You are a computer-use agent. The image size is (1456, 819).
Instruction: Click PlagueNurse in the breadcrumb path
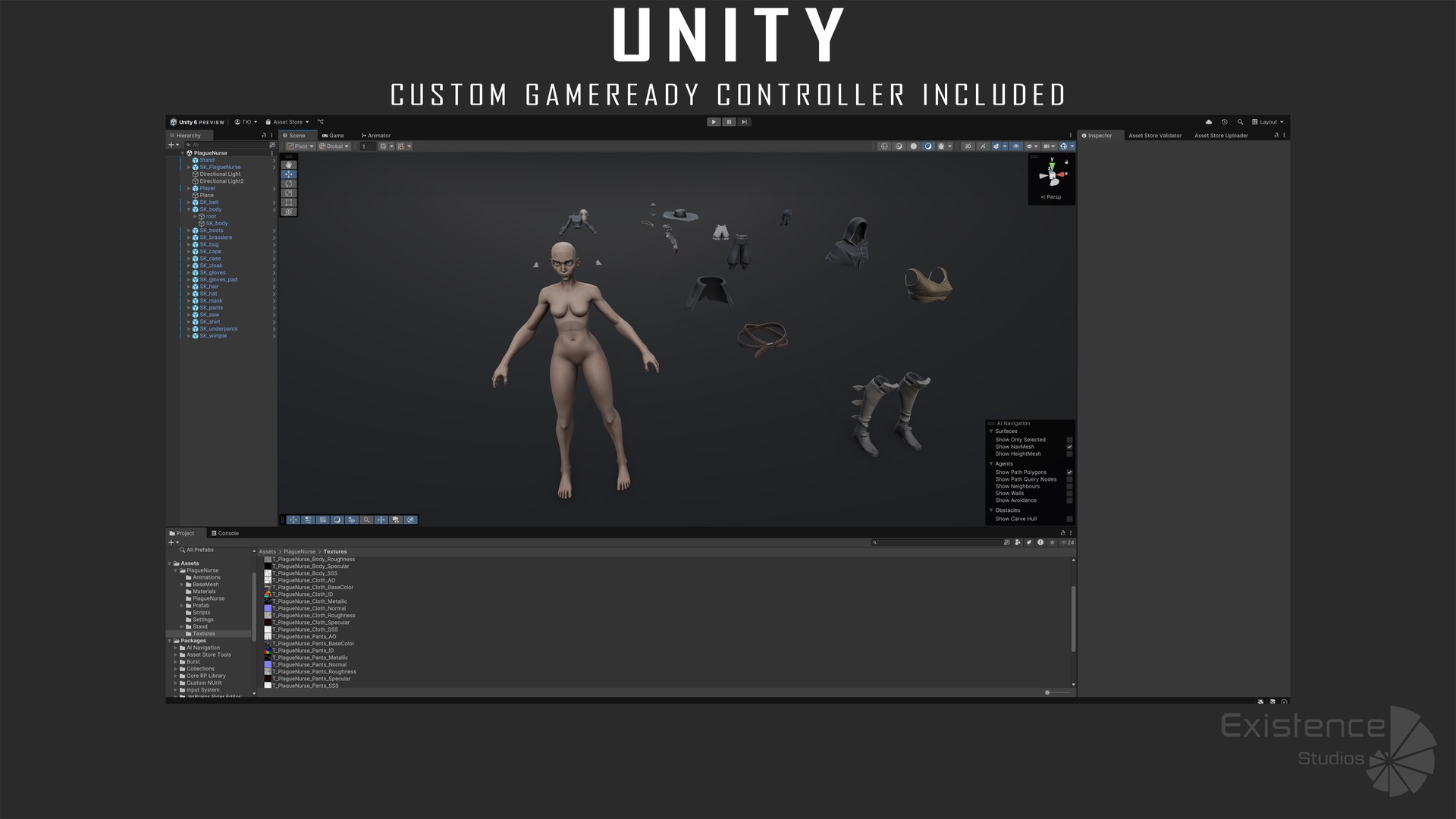(x=300, y=552)
